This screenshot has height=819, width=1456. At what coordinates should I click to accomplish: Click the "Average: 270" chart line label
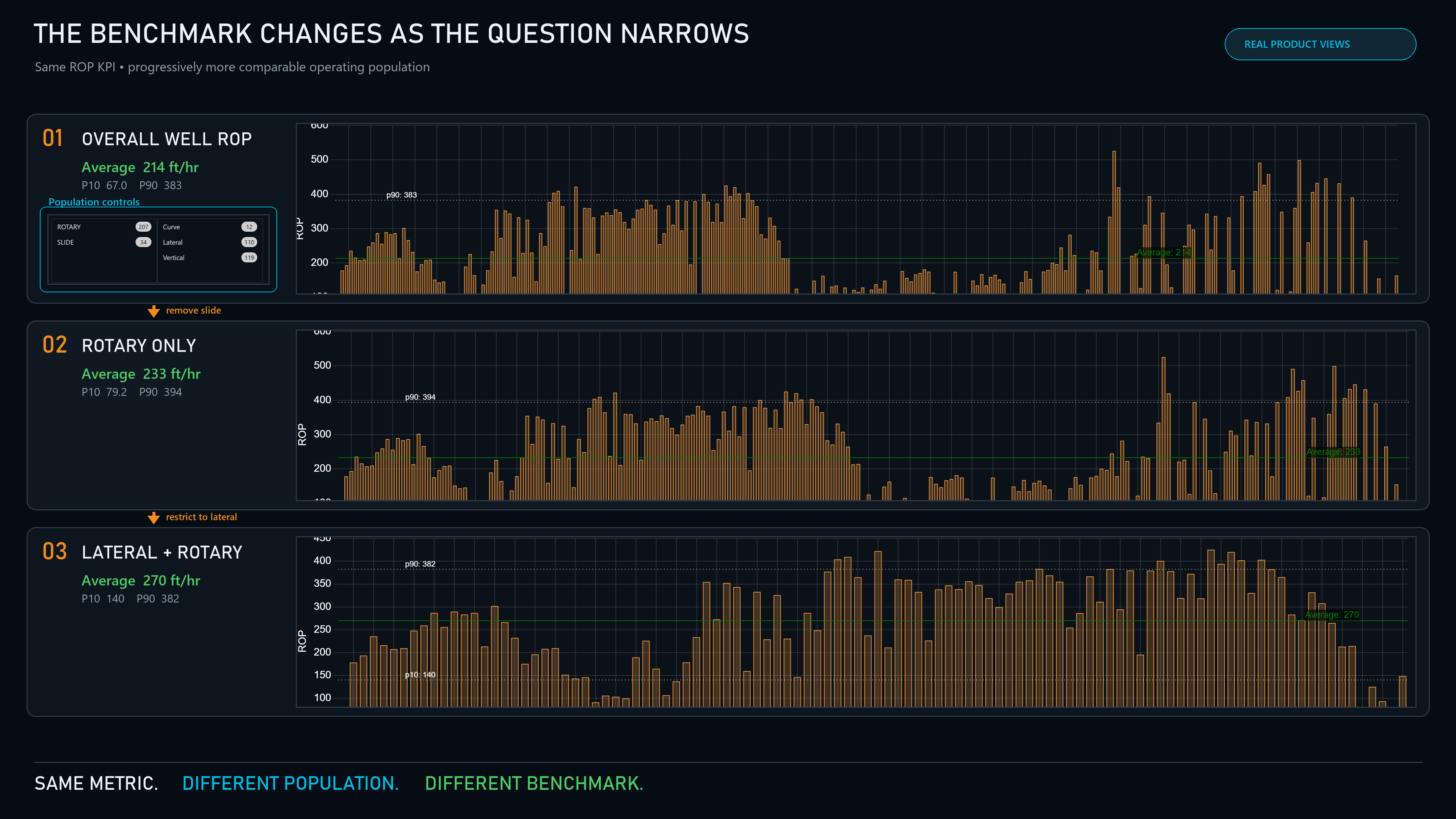tap(1332, 615)
